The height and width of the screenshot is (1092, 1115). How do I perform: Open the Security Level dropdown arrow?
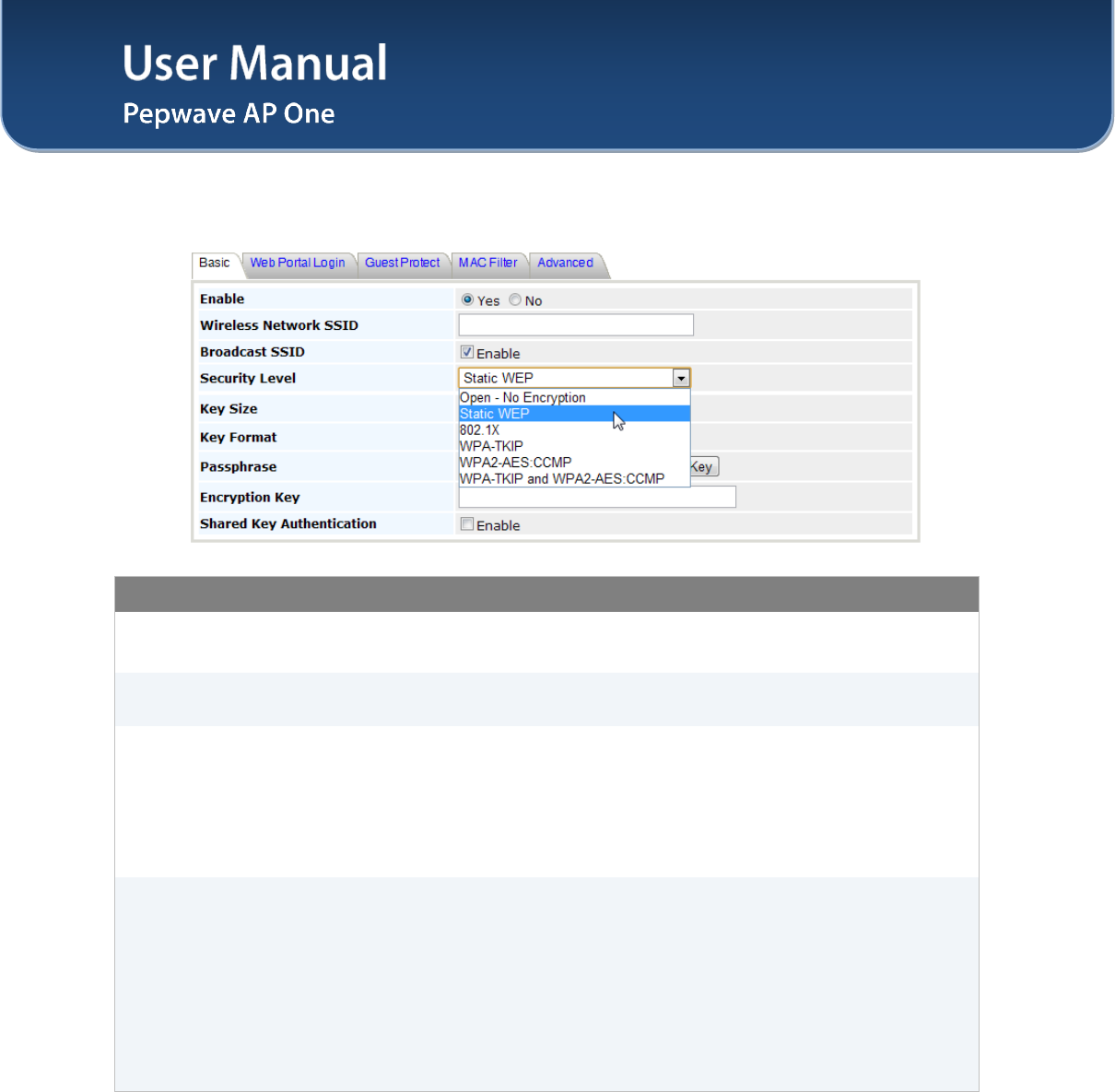[681, 378]
